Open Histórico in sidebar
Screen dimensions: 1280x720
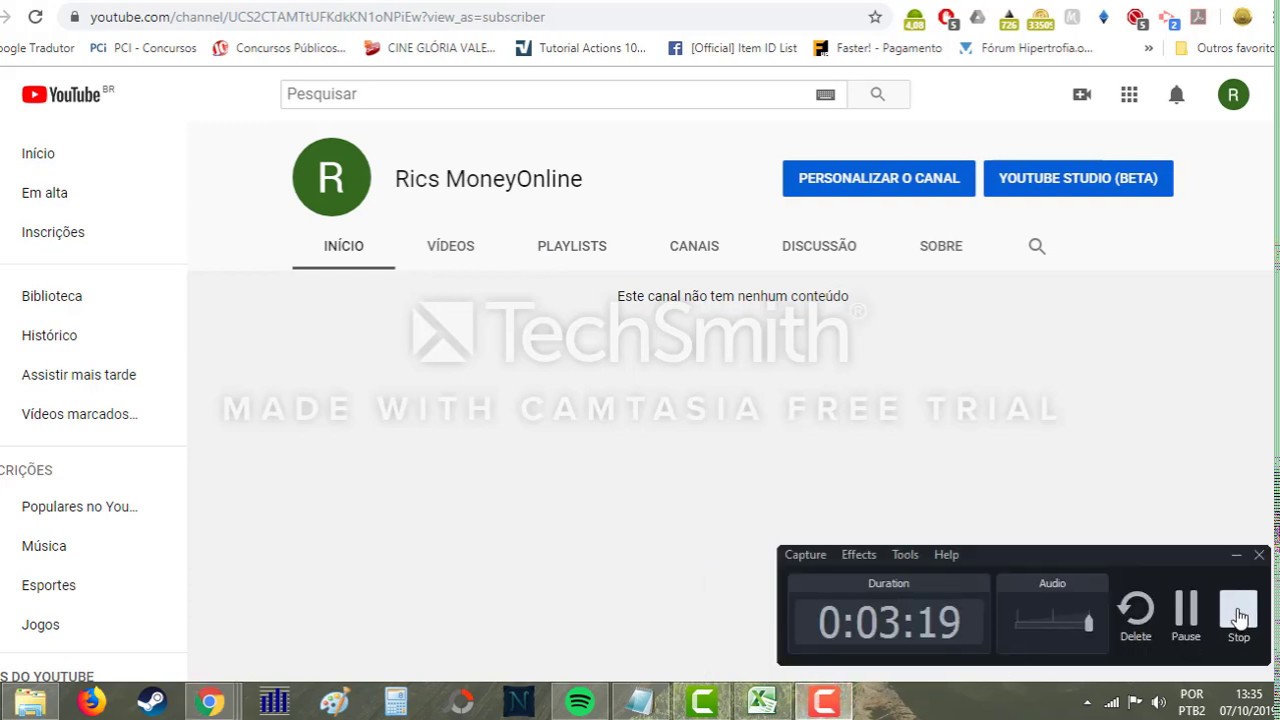tap(49, 336)
